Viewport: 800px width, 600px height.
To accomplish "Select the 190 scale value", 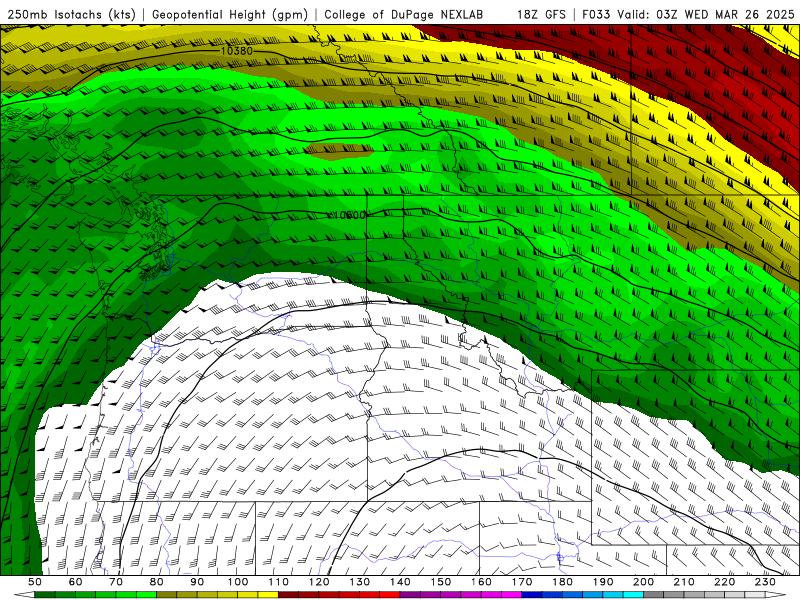I will point(603,582).
